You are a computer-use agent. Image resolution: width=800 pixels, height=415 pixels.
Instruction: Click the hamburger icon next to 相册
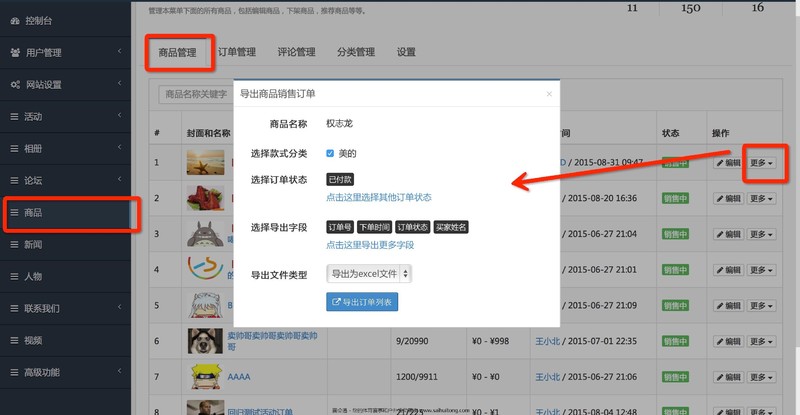tap(14, 149)
